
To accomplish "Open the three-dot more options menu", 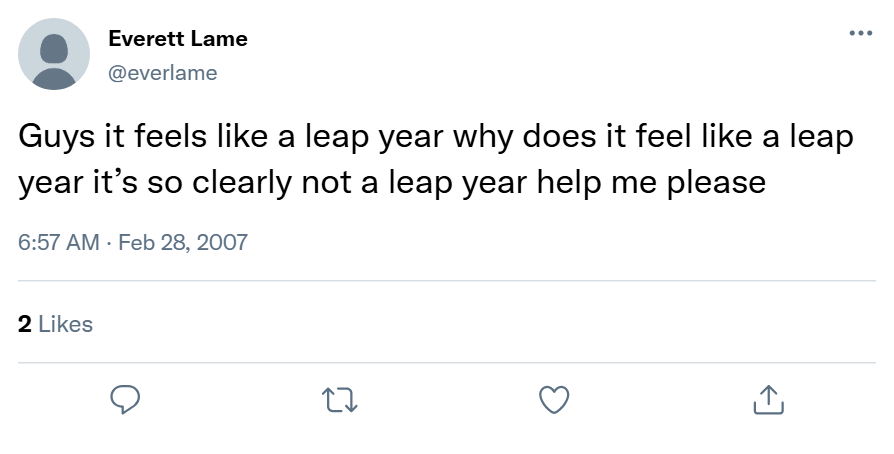I will (859, 34).
